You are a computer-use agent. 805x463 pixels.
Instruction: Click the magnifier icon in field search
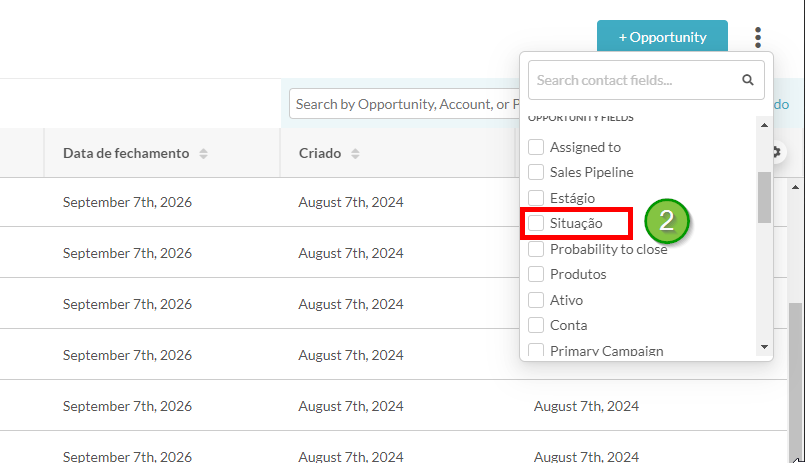click(x=748, y=80)
